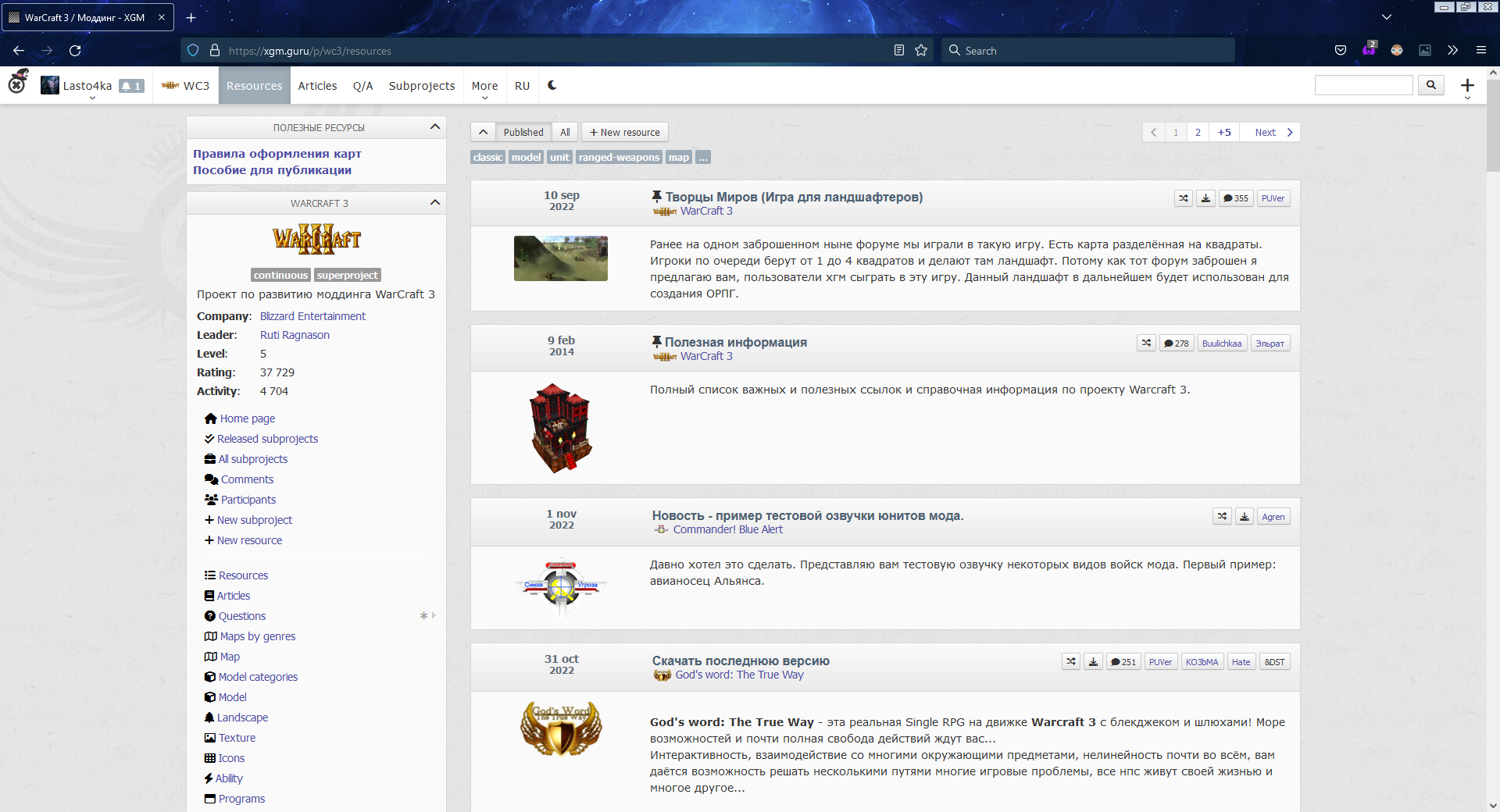Toggle dark mode moon icon

552,85
